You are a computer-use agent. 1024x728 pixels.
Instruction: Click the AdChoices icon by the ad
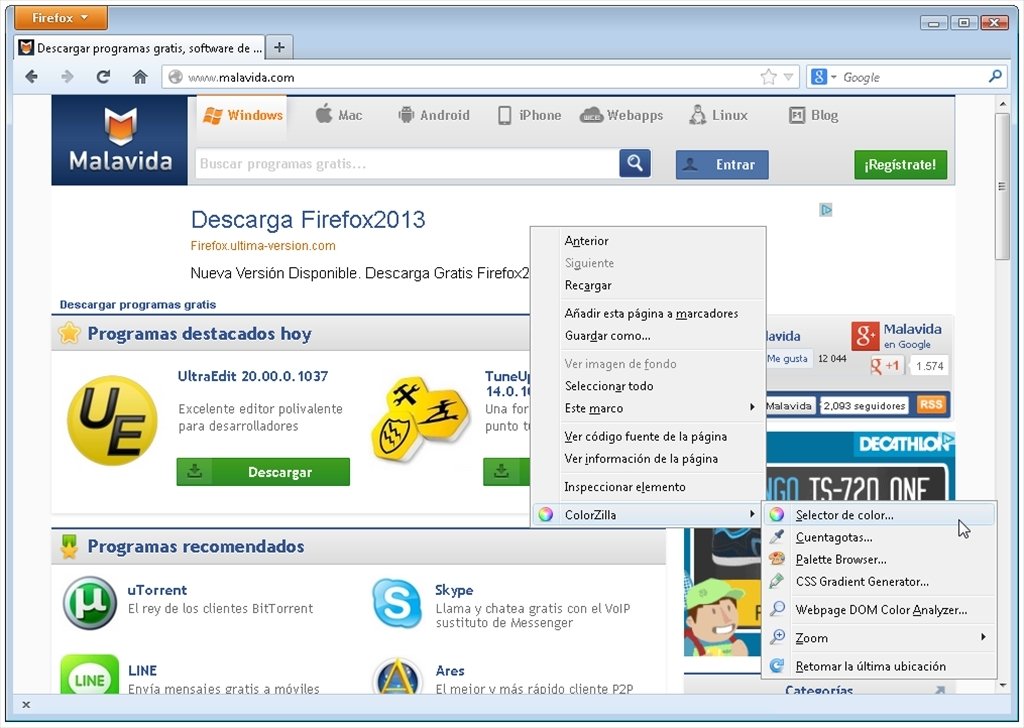pyautogui.click(x=825, y=210)
